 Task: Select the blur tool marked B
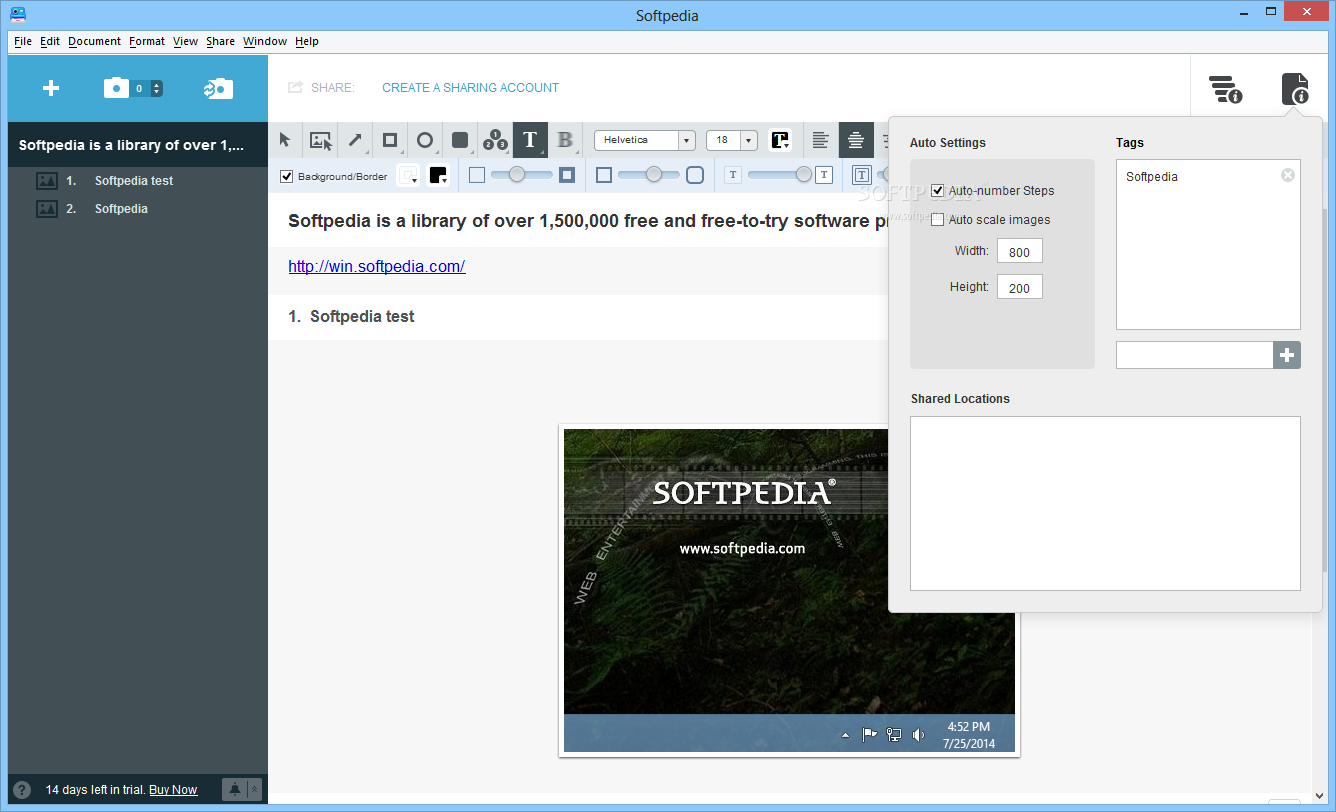(x=564, y=140)
